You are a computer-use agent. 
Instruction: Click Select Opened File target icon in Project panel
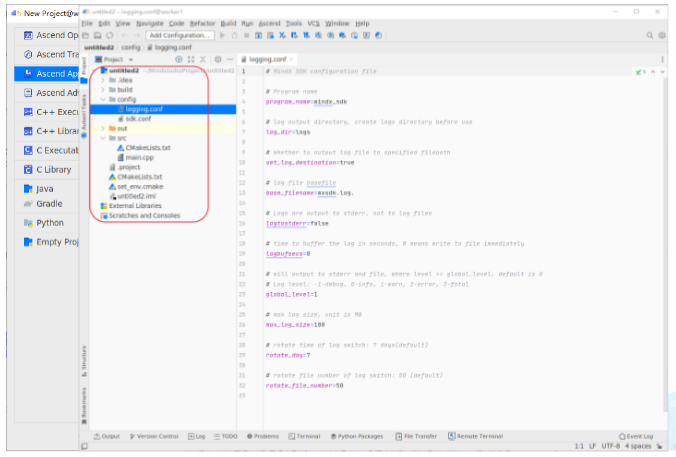tap(178, 59)
